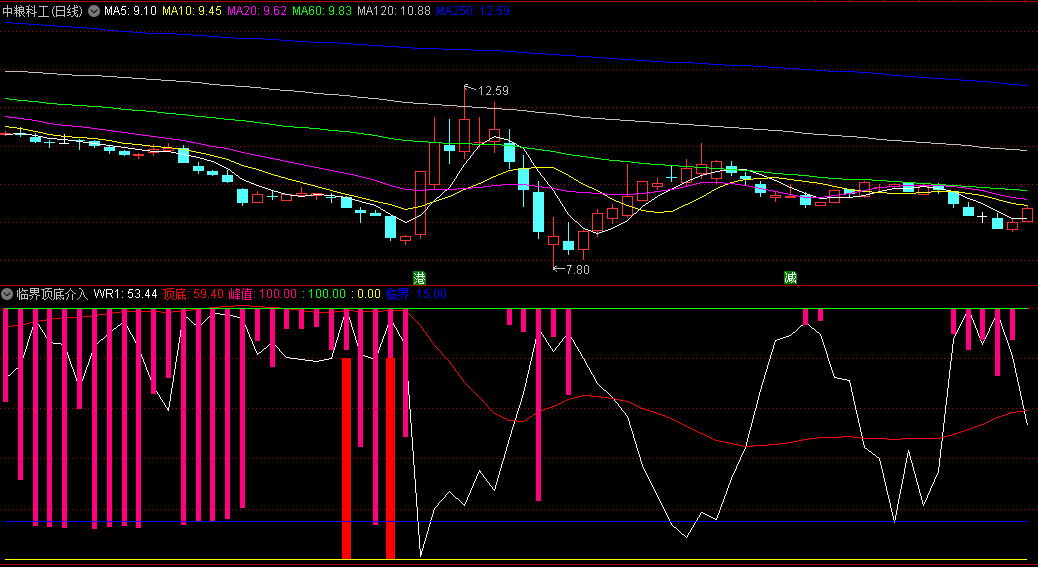1038x567 pixels.
Task: Open the dropdown next to 中粮科工(日线)
Action: pos(95,11)
